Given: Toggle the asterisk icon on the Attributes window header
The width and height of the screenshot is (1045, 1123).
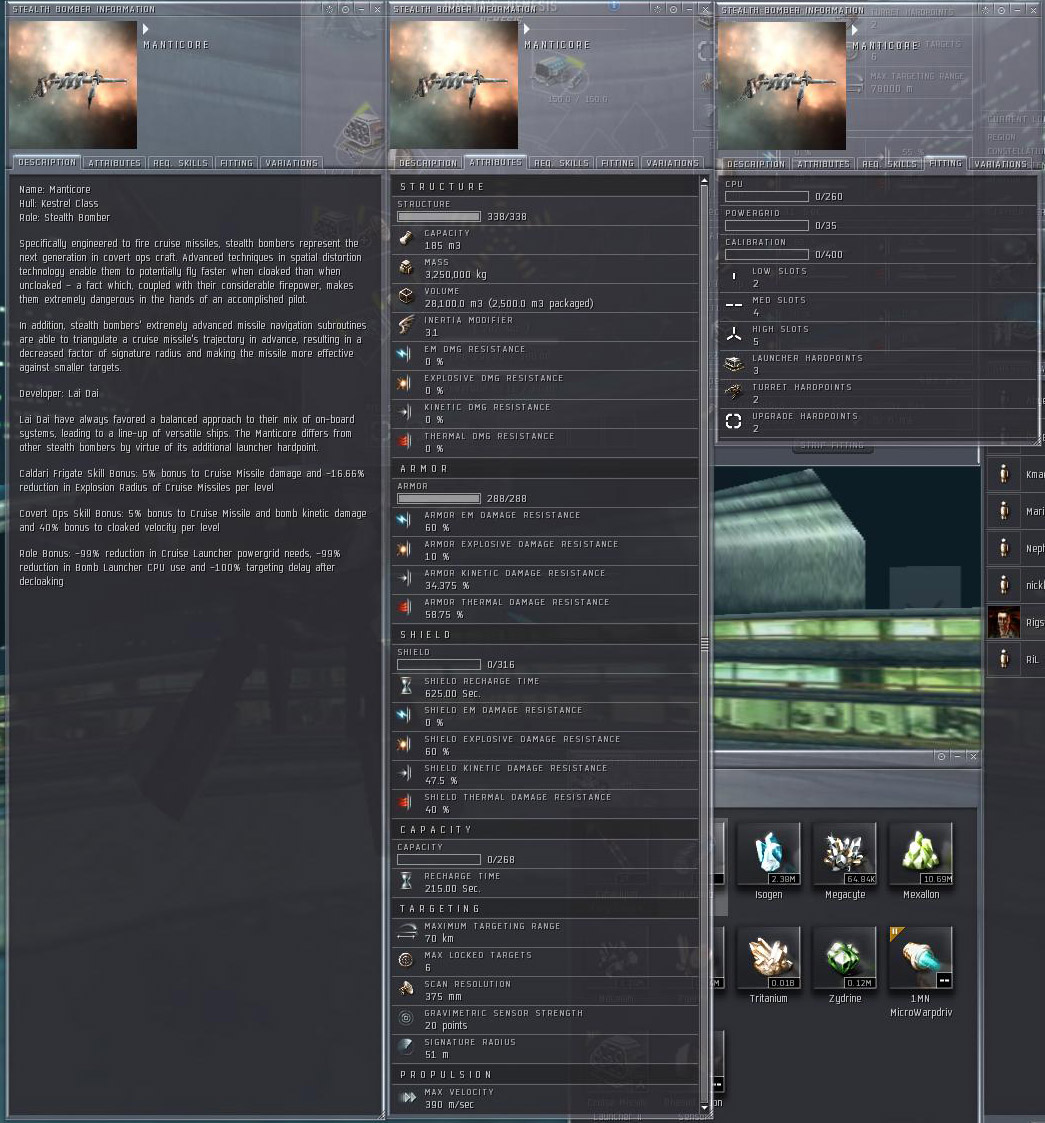Looking at the screenshot, I should point(658,9).
